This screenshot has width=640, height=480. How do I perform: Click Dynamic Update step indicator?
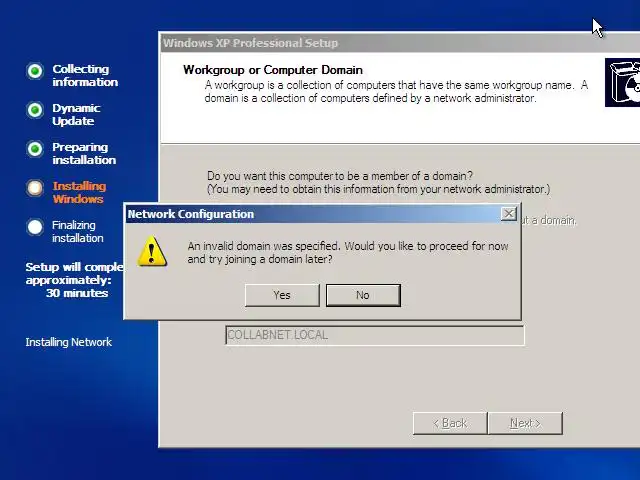pyautogui.click(x=35, y=110)
